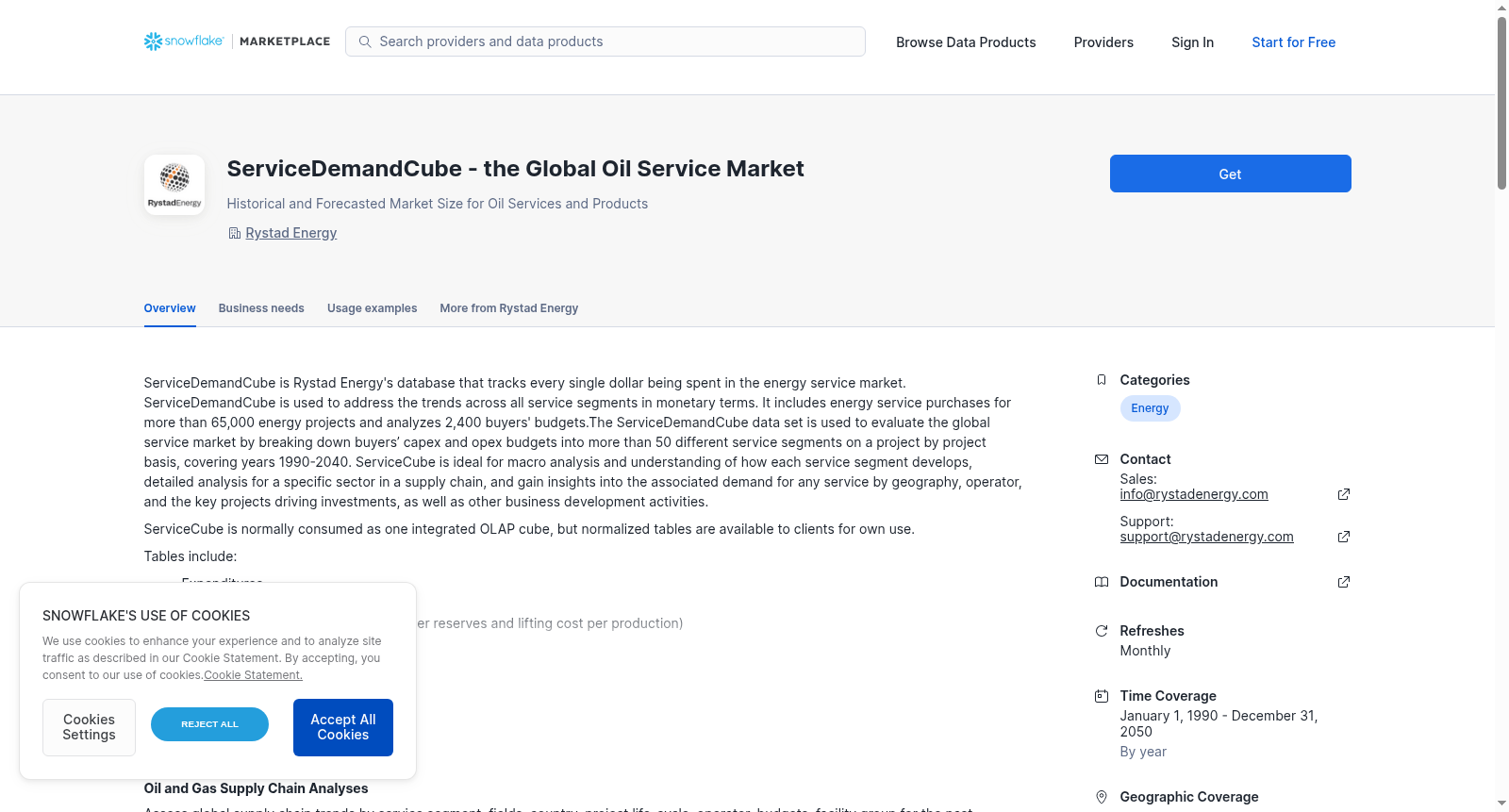Switch to Usage examples tab
The width and height of the screenshot is (1509, 812).
(372, 308)
